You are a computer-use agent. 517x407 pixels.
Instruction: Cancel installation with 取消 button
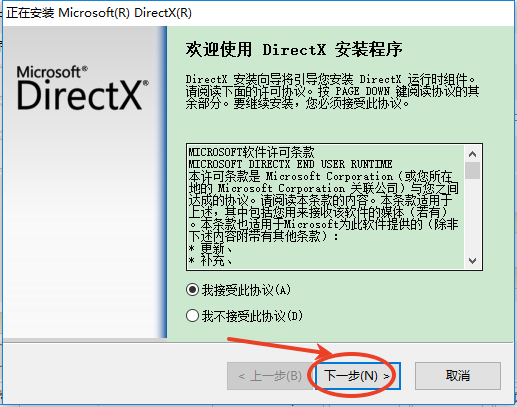(458, 376)
